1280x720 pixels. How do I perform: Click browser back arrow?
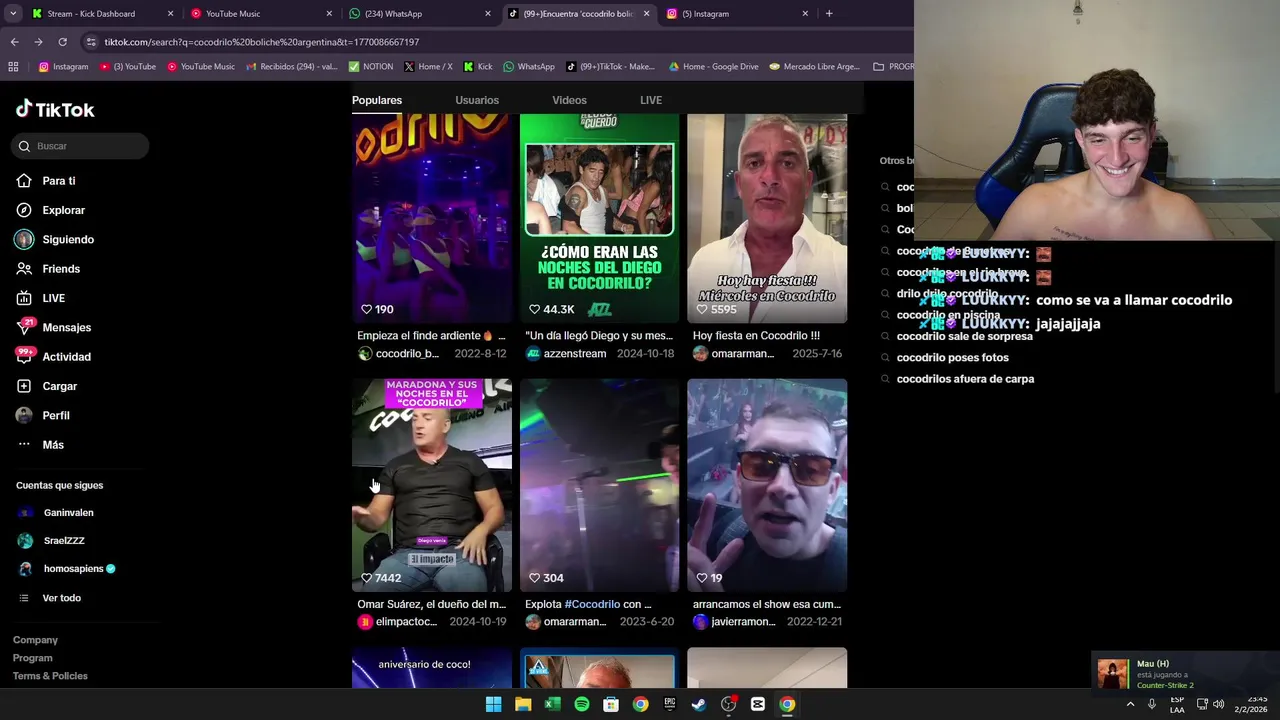tap(14, 42)
